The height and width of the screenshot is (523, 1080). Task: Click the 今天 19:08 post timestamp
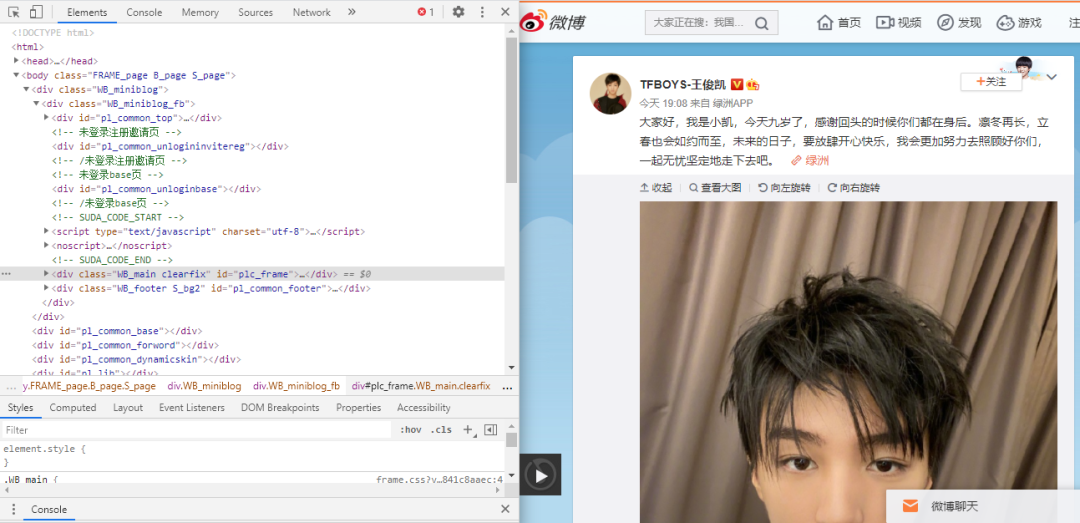pyautogui.click(x=663, y=103)
